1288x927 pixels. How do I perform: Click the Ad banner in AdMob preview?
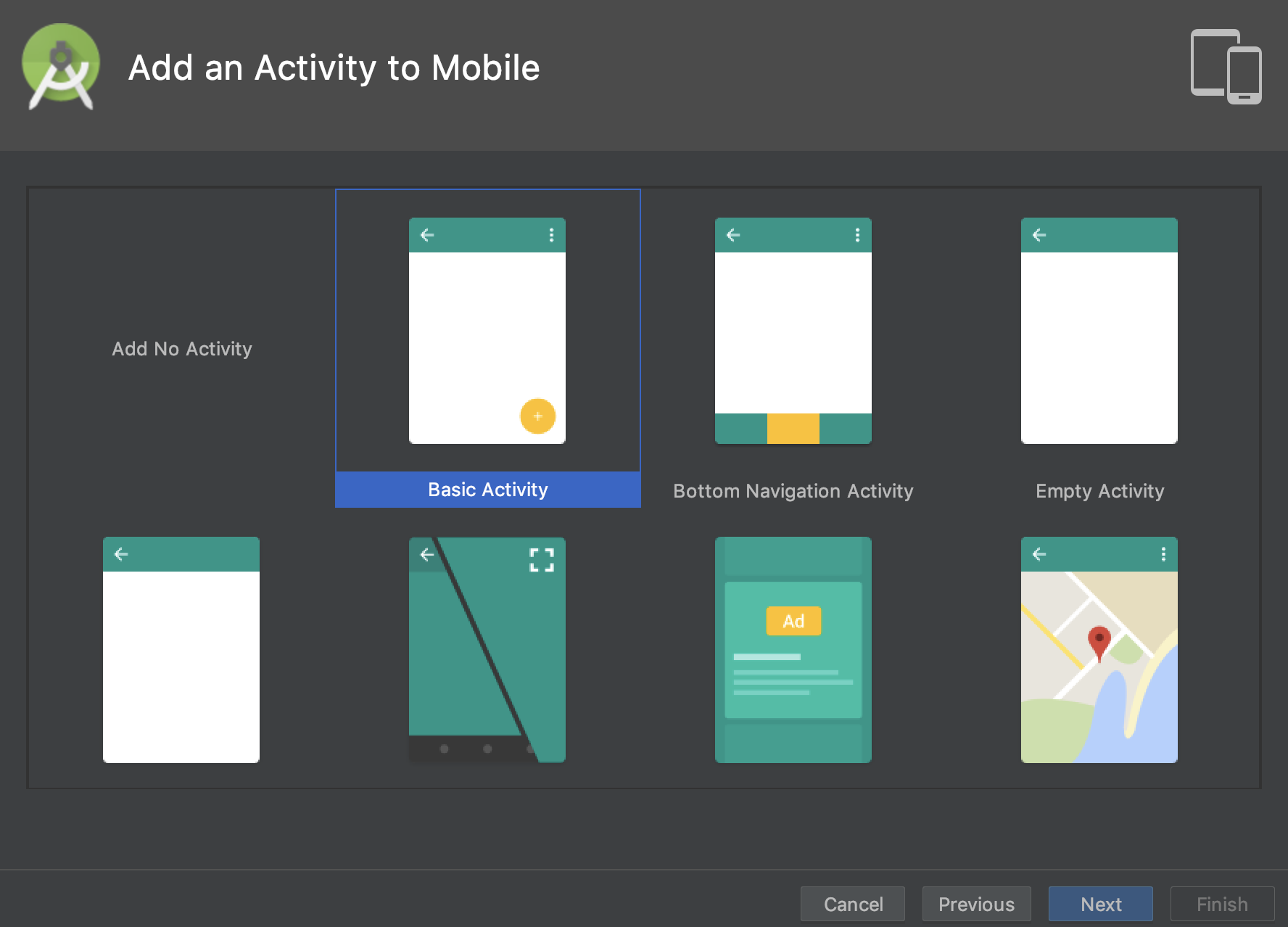click(x=794, y=621)
